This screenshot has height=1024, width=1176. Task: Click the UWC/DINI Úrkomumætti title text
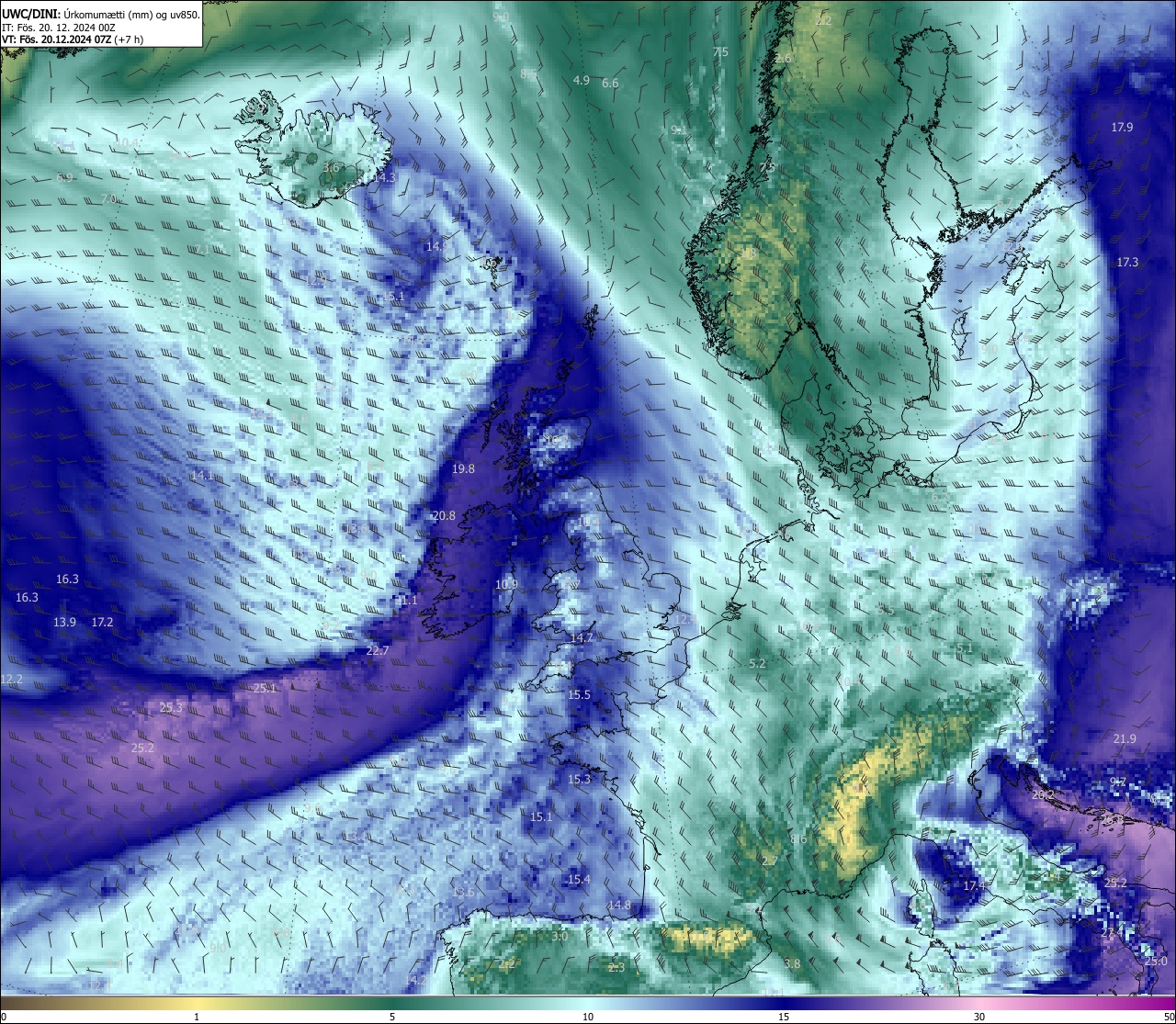coord(101,15)
